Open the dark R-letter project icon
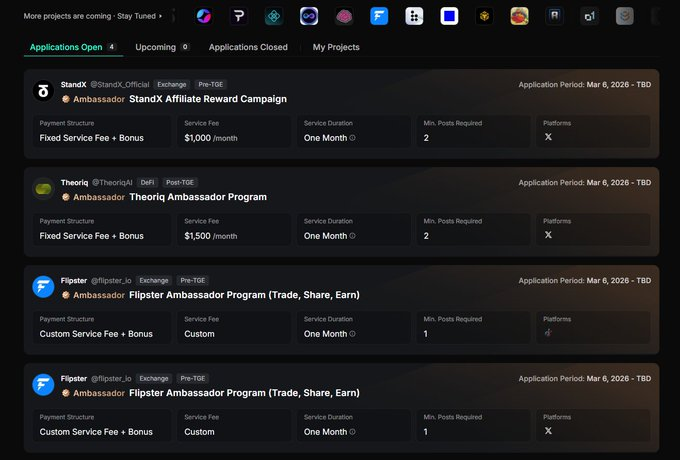The width and height of the screenshot is (680, 460). [555, 16]
